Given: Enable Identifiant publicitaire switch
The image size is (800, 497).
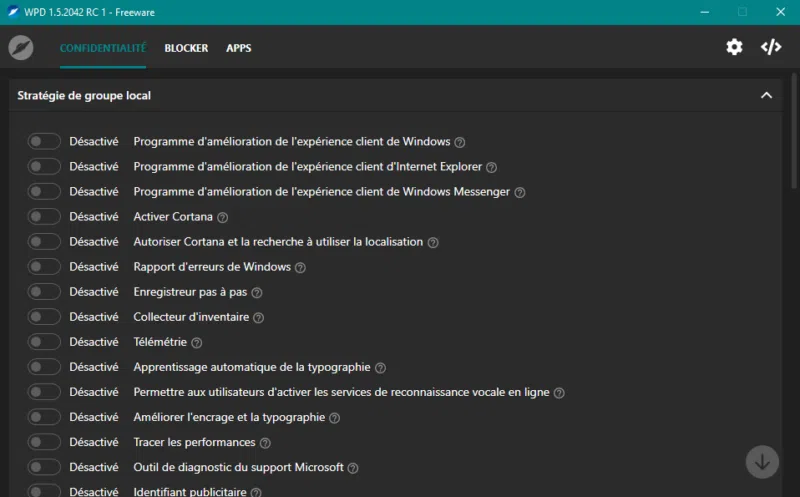Looking at the screenshot, I should click(44, 491).
